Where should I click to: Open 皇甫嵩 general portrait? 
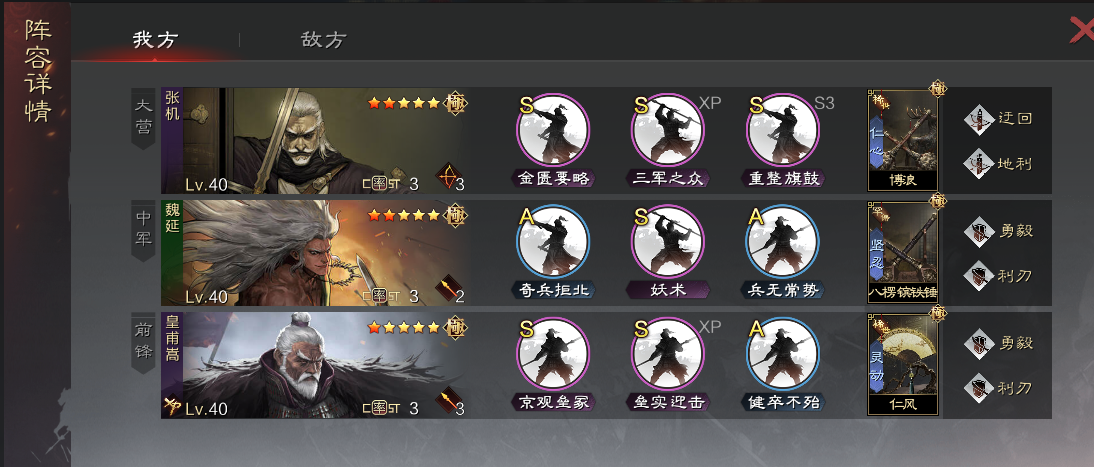click(x=313, y=365)
